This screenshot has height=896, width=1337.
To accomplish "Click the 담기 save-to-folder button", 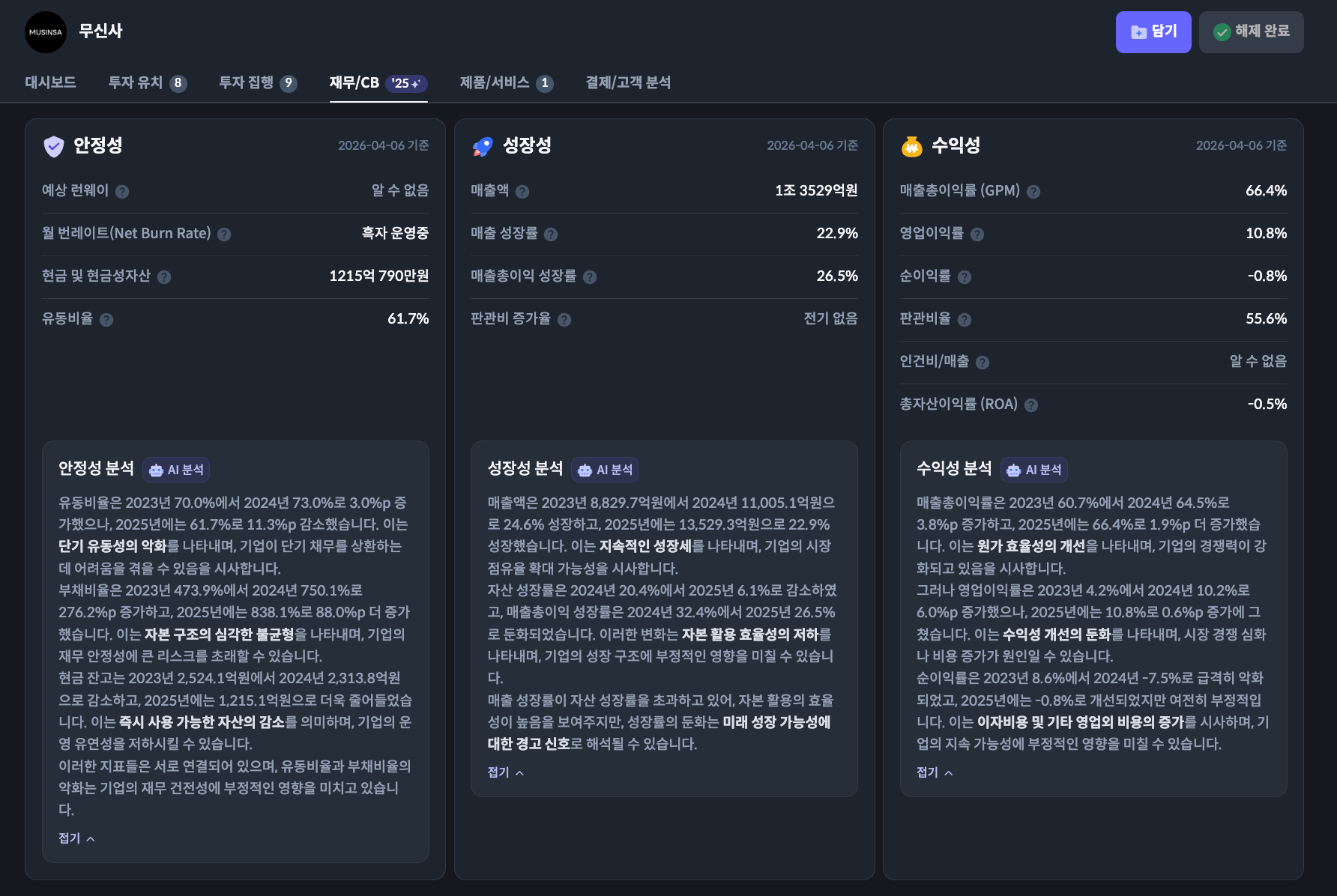I will (1153, 32).
